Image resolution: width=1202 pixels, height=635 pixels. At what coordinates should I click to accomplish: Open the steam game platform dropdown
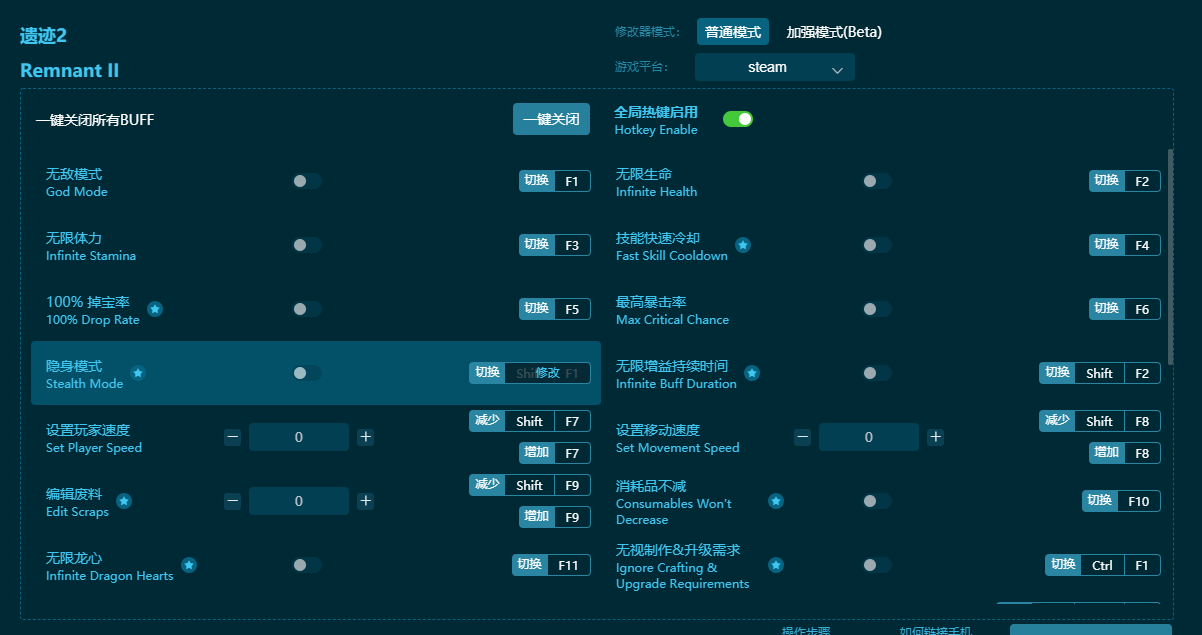[x=775, y=67]
